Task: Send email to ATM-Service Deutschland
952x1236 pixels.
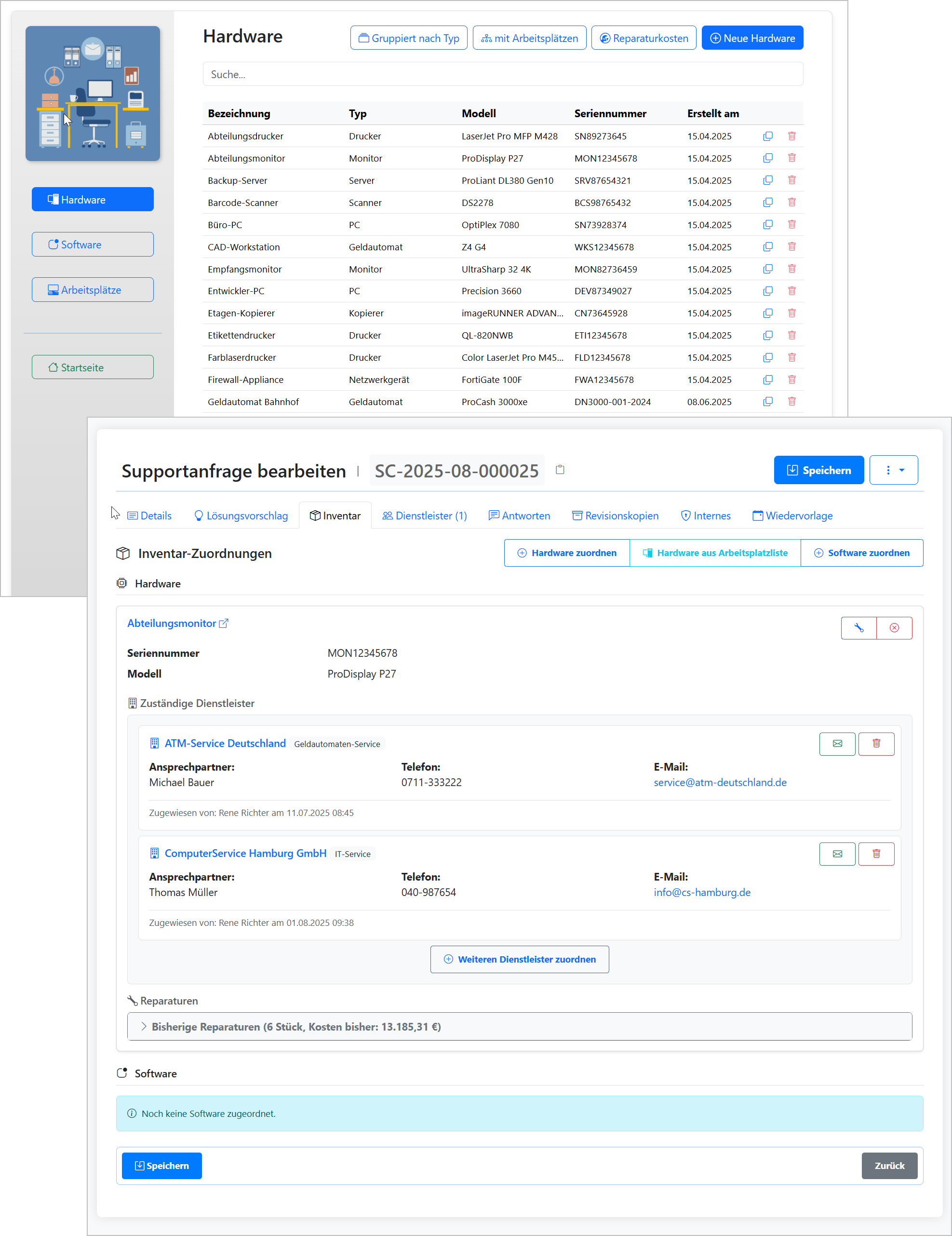Action: [837, 744]
